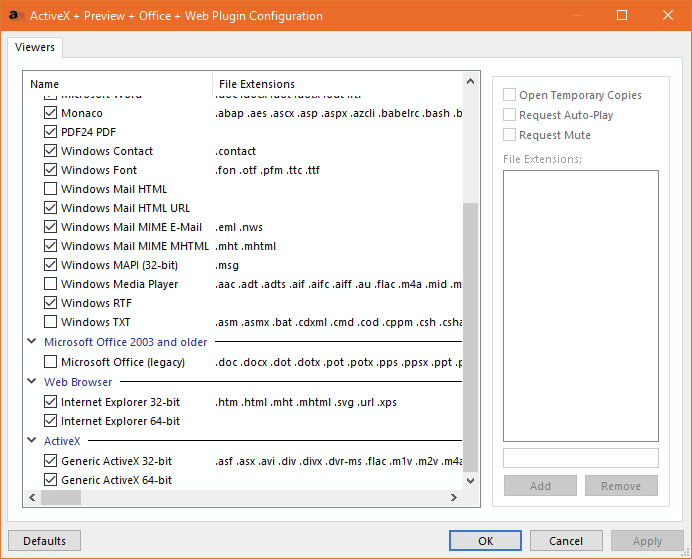Uncheck Internet Explorer 32-bit checkbox
Viewport: 692px width, 559px height.
pyautogui.click(x=50, y=402)
